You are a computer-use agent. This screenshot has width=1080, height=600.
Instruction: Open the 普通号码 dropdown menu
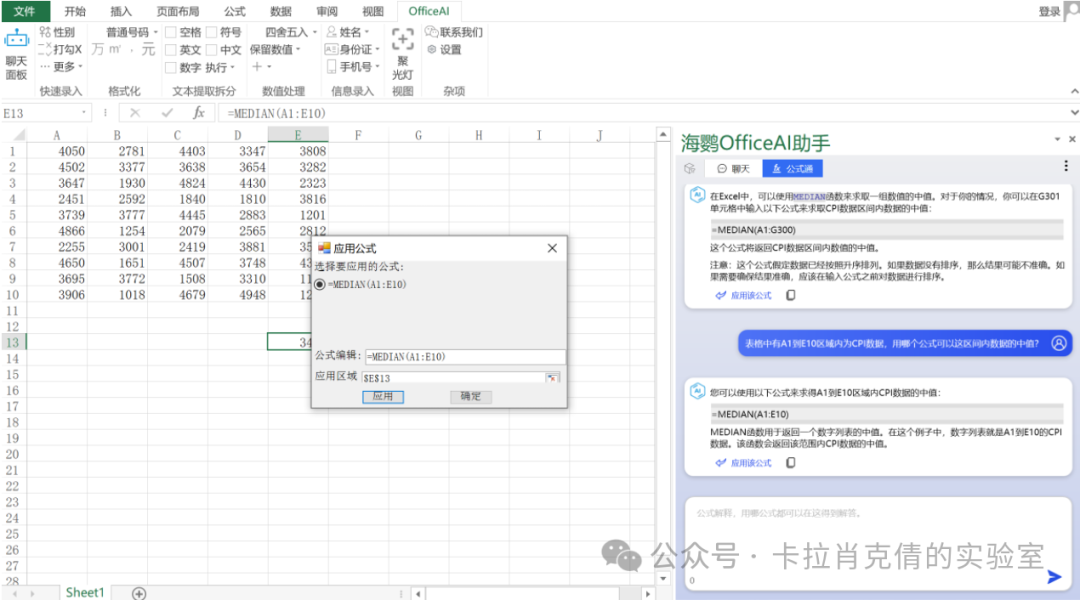point(128,31)
